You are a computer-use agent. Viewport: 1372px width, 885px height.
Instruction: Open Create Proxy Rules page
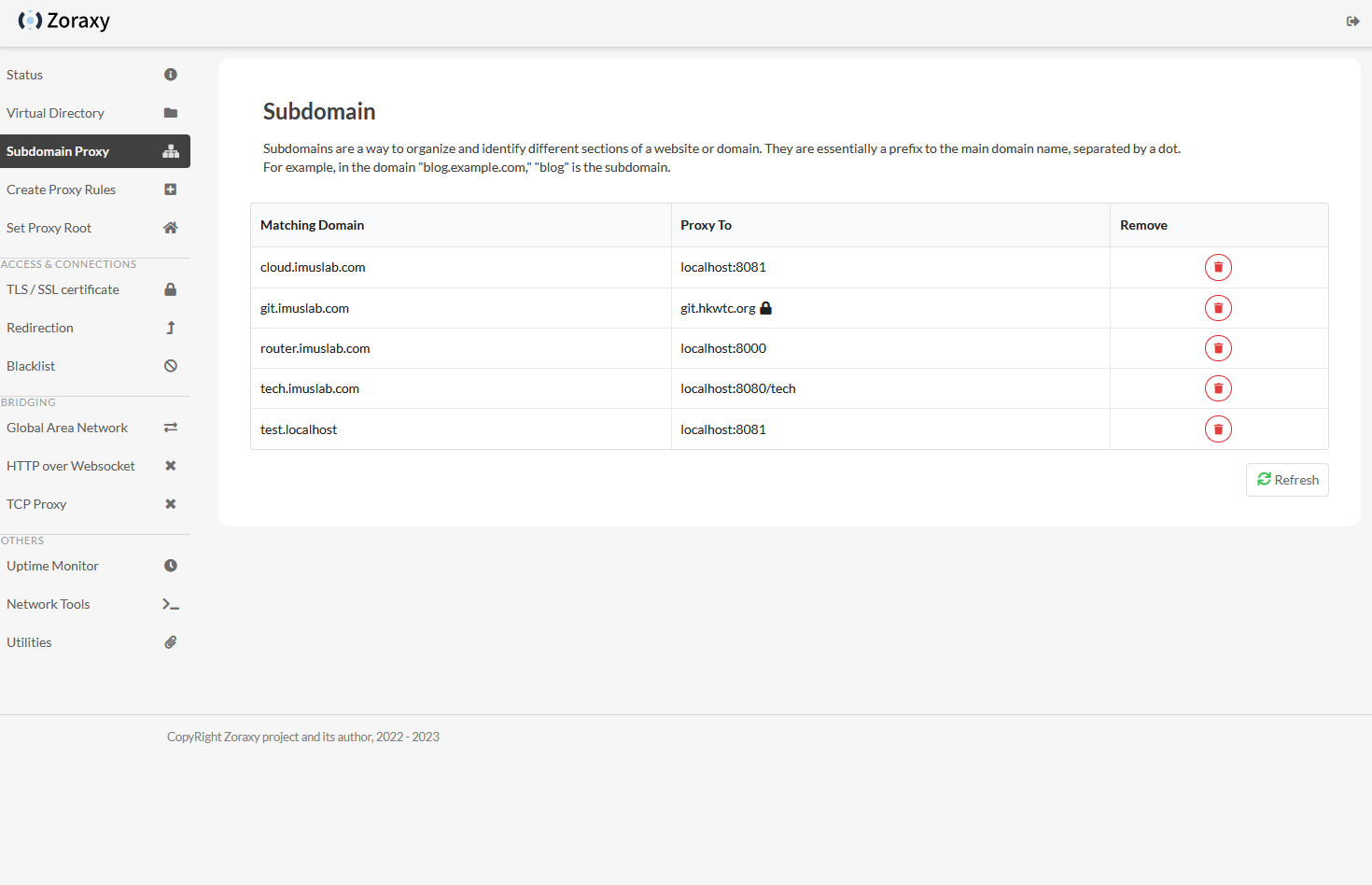(94, 190)
